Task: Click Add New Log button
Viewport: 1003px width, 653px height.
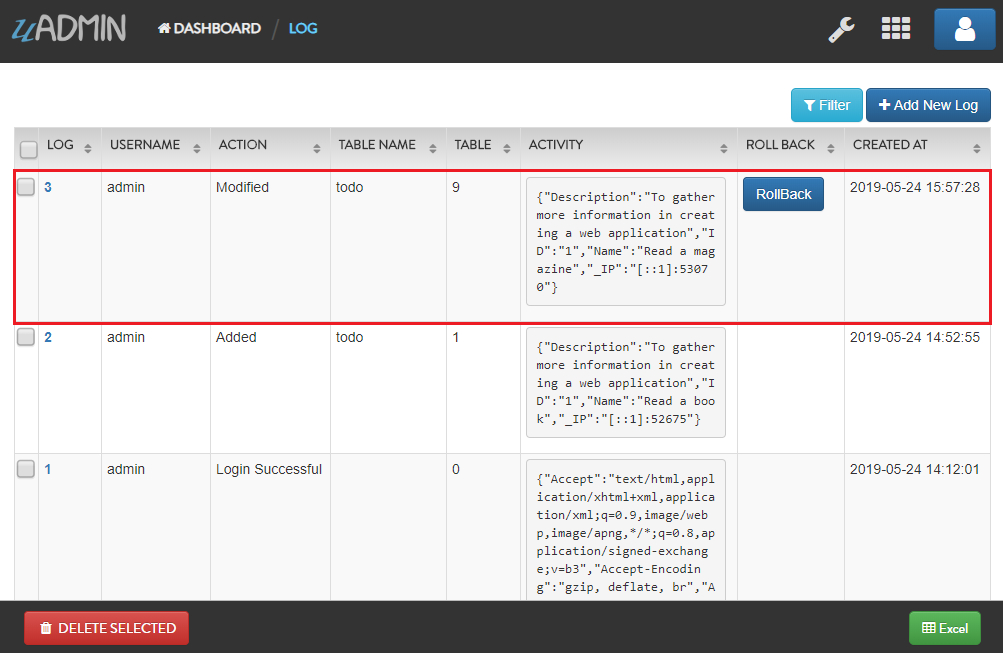Action: [928, 105]
